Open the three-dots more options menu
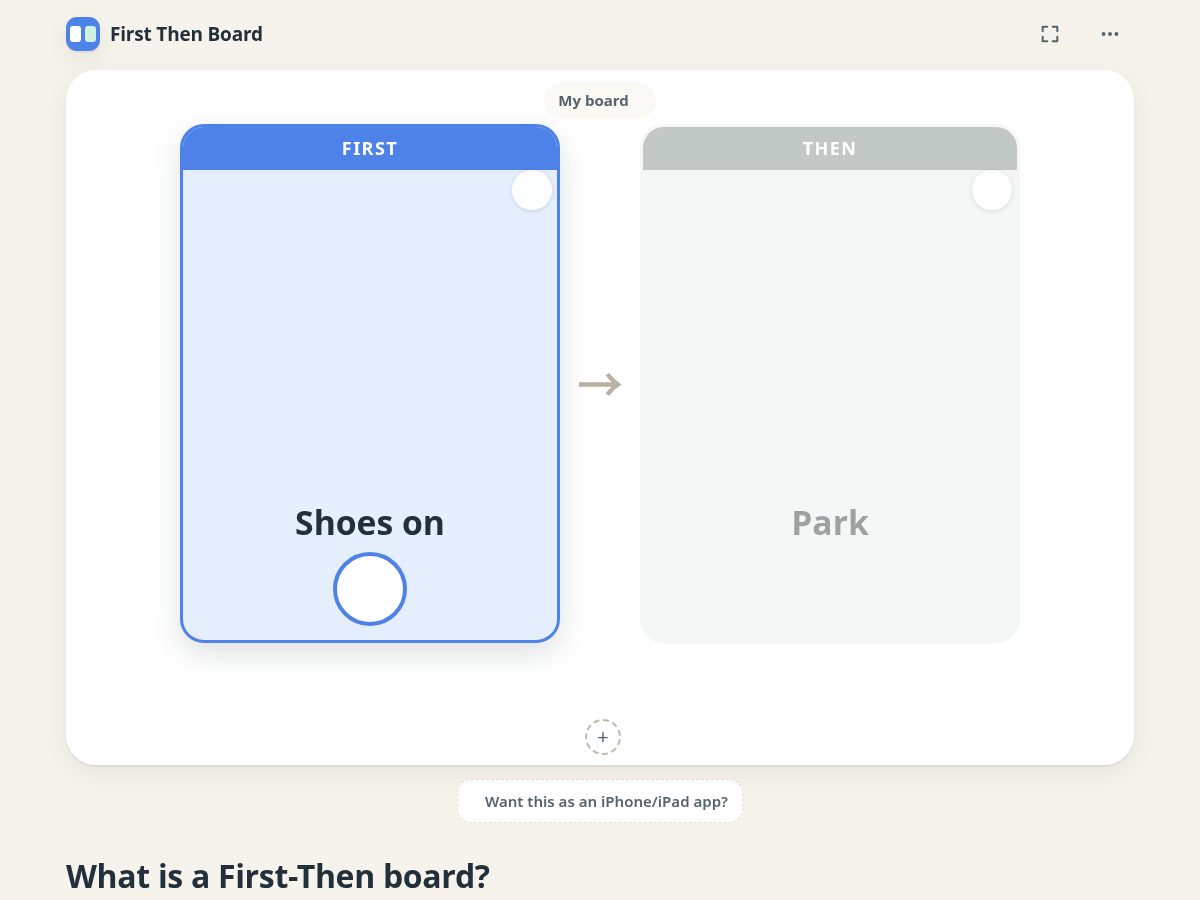This screenshot has height=900, width=1200. [1110, 34]
